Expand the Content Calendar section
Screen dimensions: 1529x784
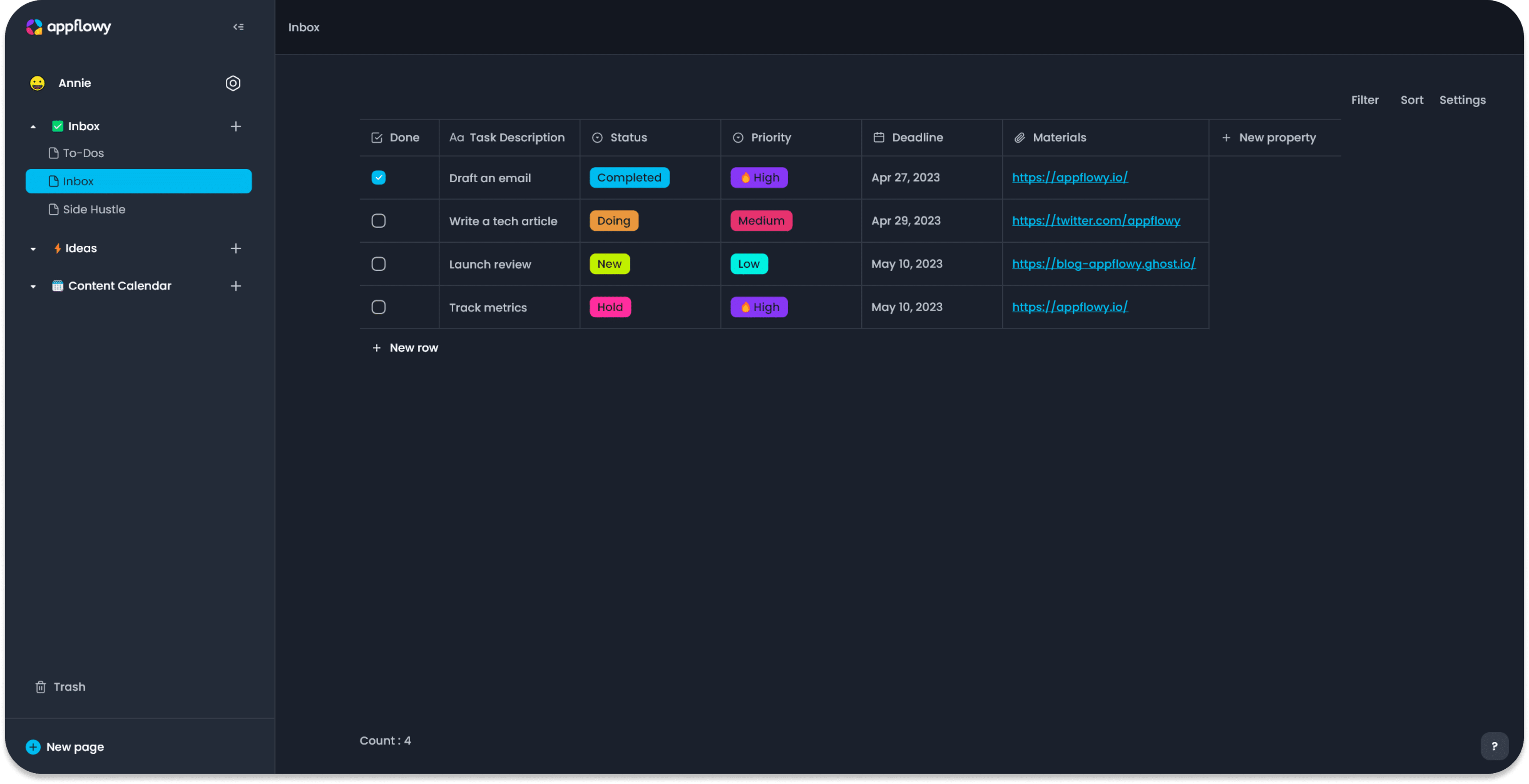[x=33, y=285]
